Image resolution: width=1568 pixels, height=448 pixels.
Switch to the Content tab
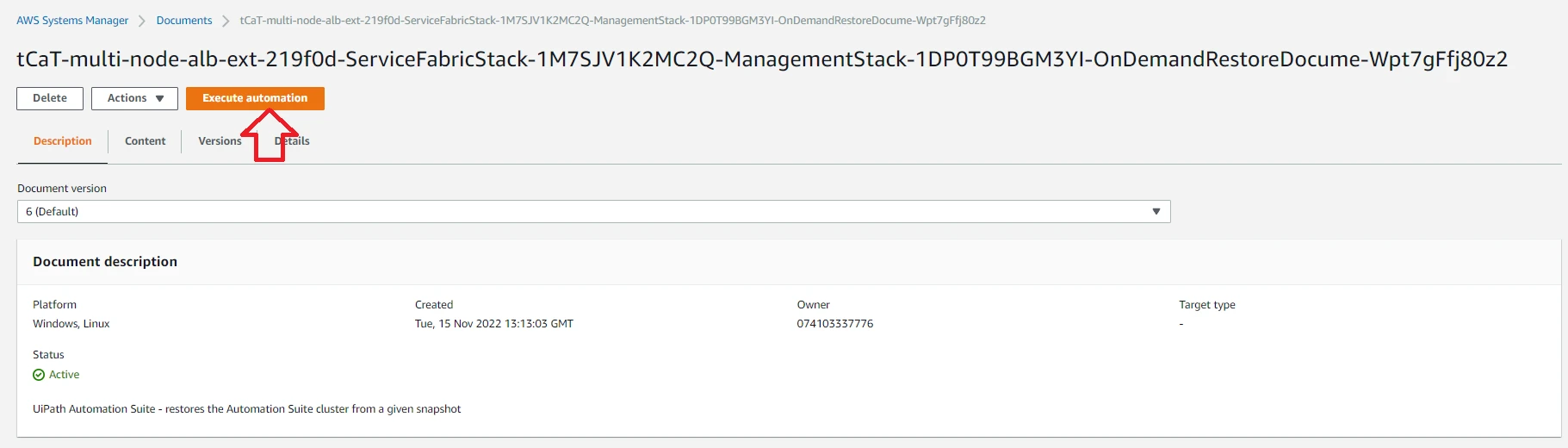tap(145, 141)
